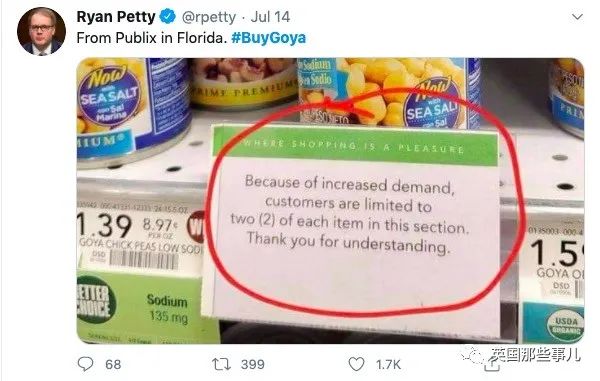Click the blue verified badge

[x=167, y=16]
